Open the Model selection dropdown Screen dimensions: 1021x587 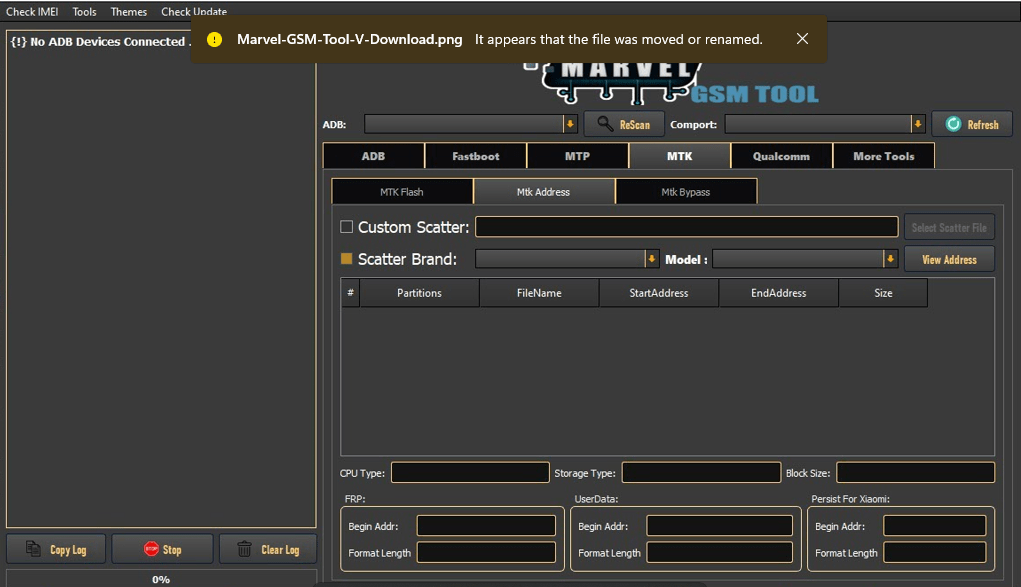pyautogui.click(x=889, y=258)
